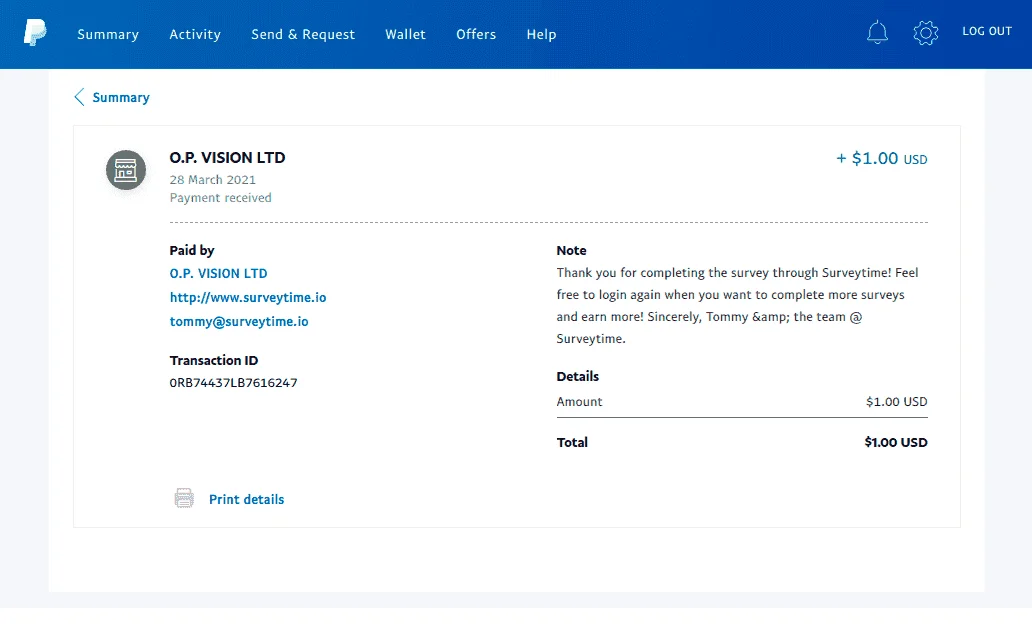The height and width of the screenshot is (632, 1032).
Task: Open the Help menu item
Action: (541, 34)
